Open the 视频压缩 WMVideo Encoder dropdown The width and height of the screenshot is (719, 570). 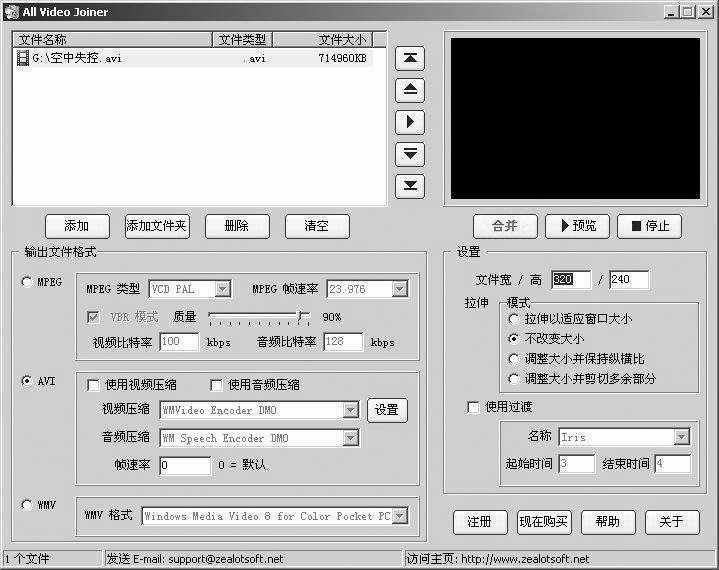[x=350, y=410]
